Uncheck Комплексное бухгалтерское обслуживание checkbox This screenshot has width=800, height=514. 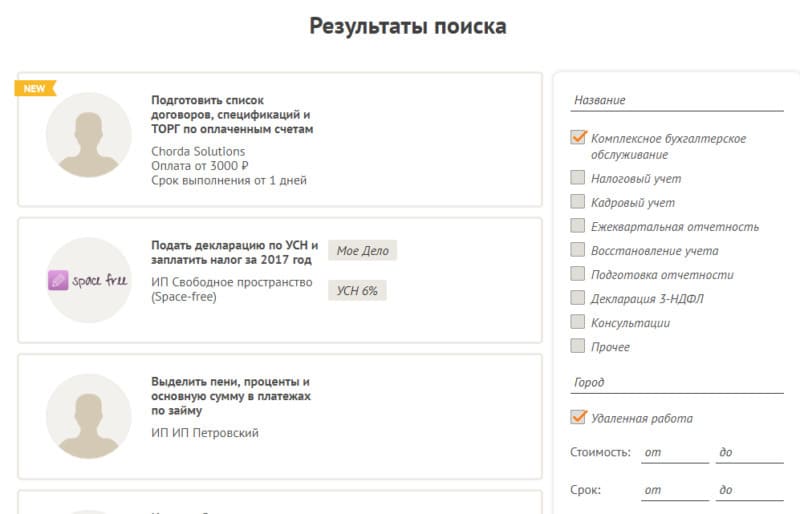(x=578, y=138)
